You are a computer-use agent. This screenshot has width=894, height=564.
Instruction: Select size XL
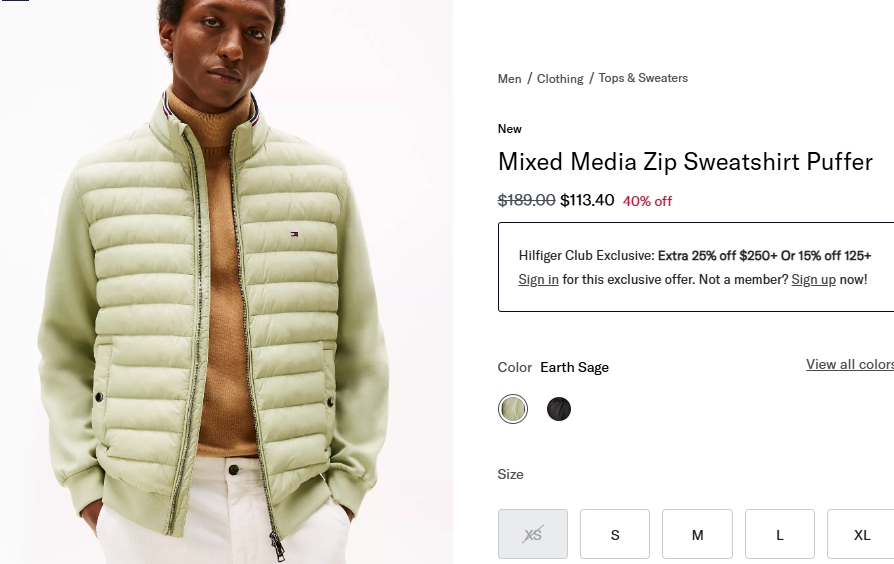coord(861,535)
